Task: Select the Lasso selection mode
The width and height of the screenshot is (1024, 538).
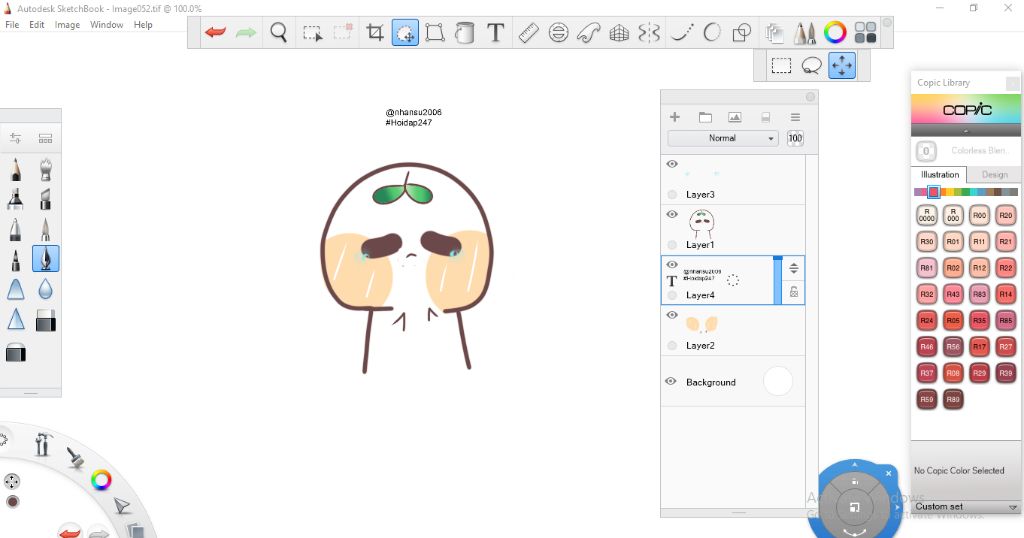Action: click(x=812, y=66)
